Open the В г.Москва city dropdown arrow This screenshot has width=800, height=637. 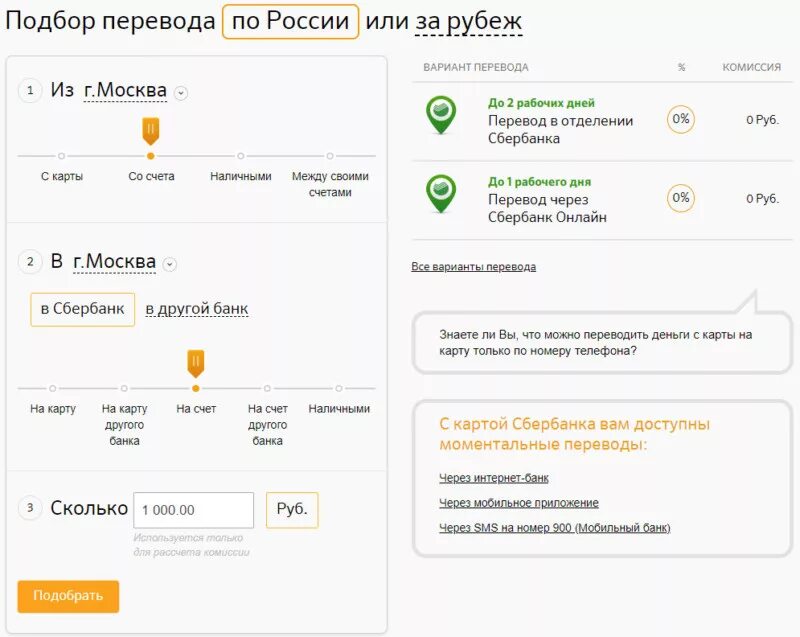pyautogui.click(x=169, y=264)
